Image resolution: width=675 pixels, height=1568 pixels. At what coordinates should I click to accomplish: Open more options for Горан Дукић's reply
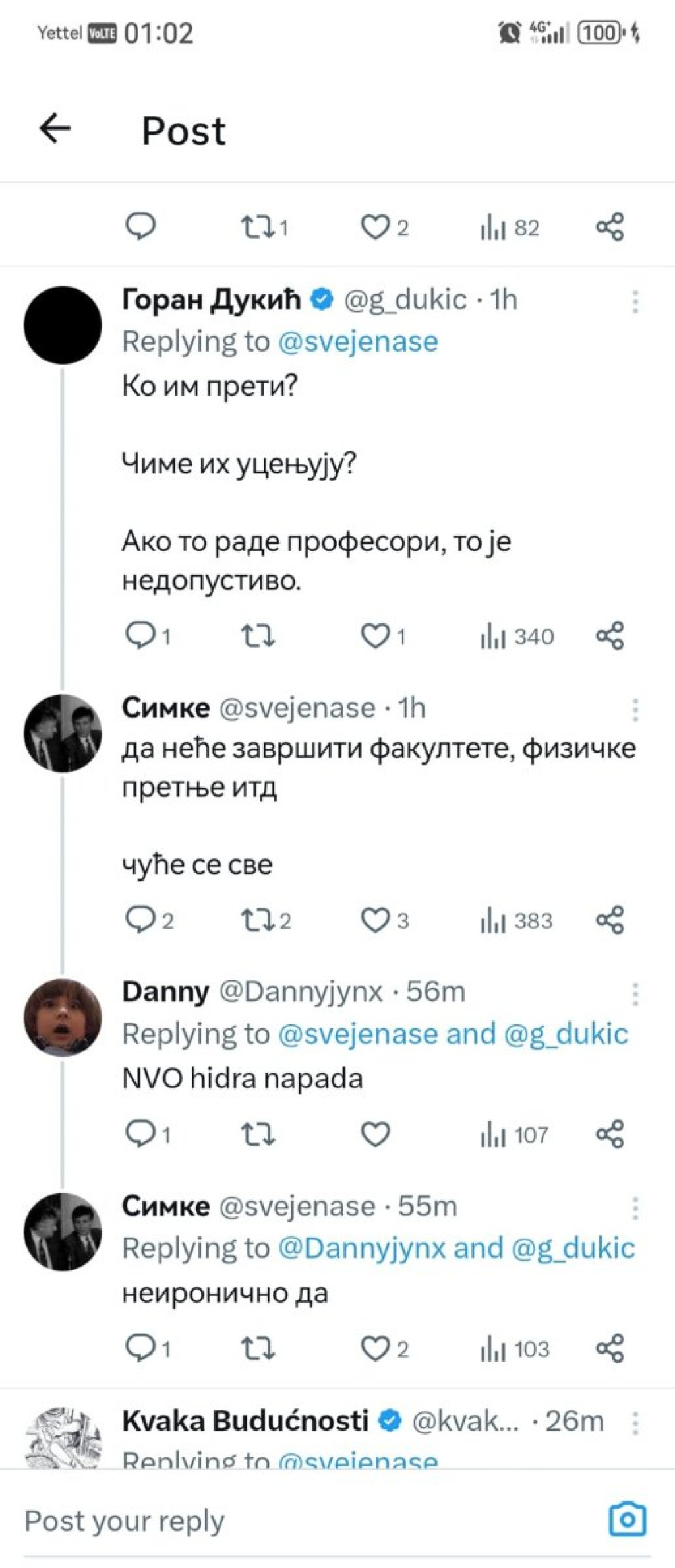pyautogui.click(x=635, y=301)
